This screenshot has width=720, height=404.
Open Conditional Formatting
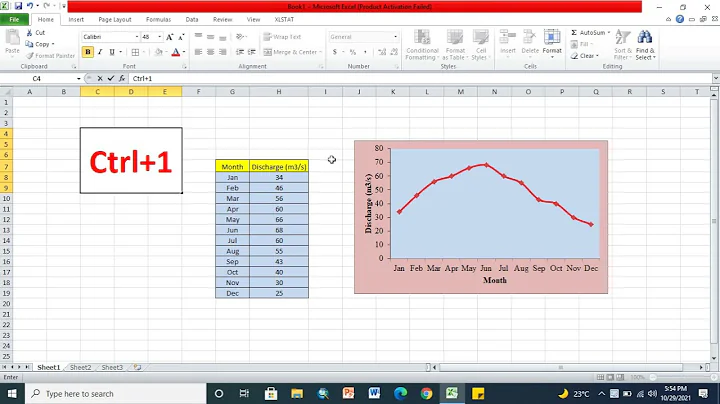tap(422, 45)
